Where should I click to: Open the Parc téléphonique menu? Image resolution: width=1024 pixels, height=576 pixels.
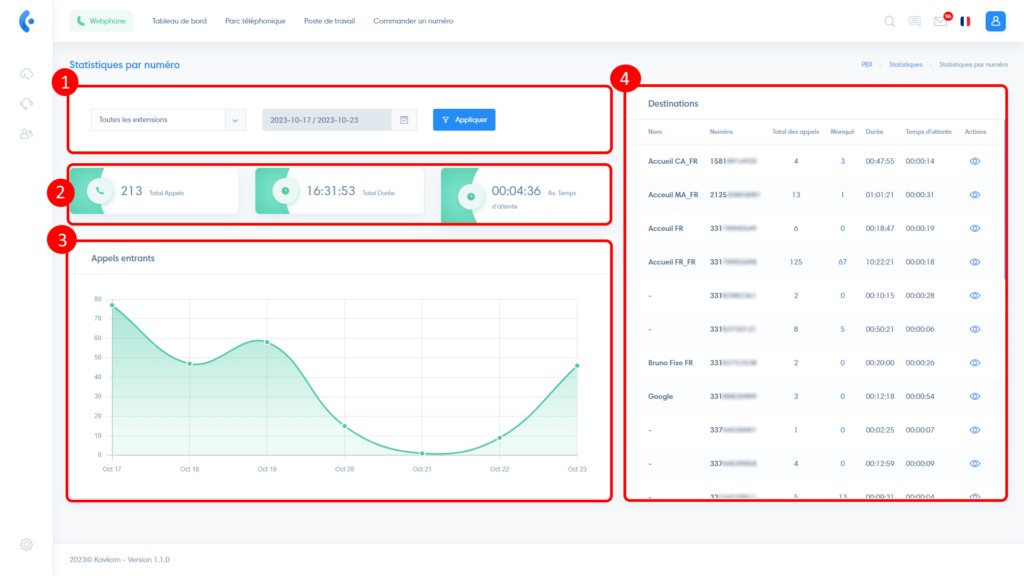(255, 21)
